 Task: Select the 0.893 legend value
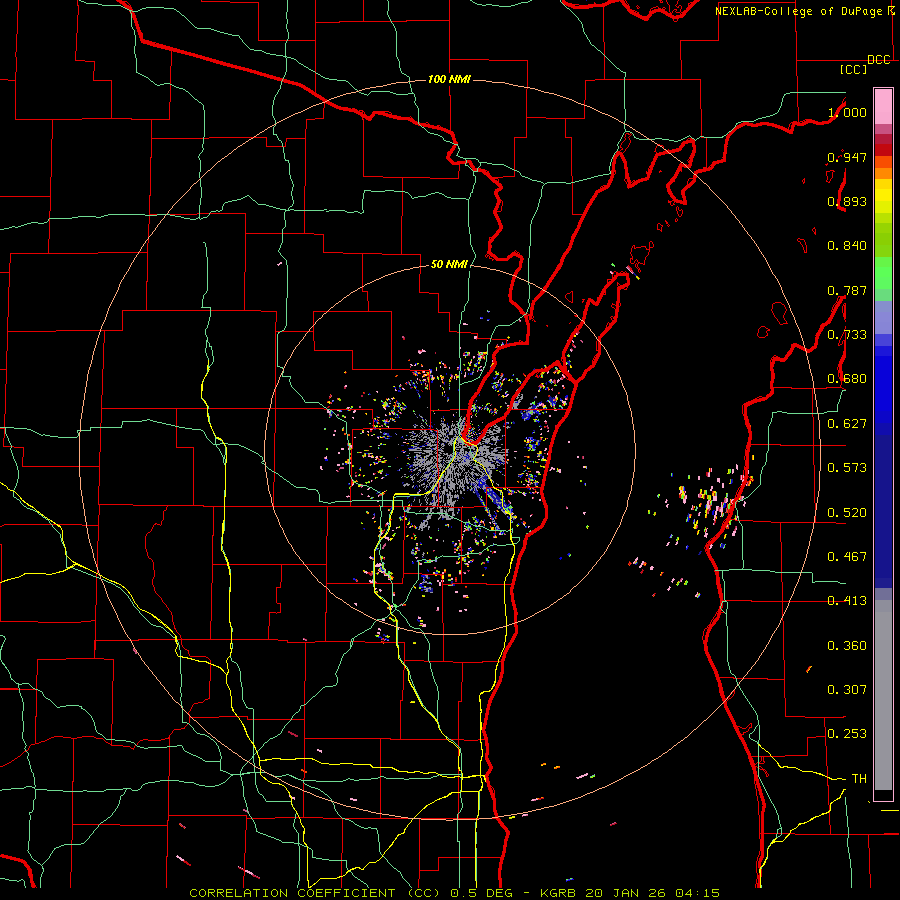point(847,201)
